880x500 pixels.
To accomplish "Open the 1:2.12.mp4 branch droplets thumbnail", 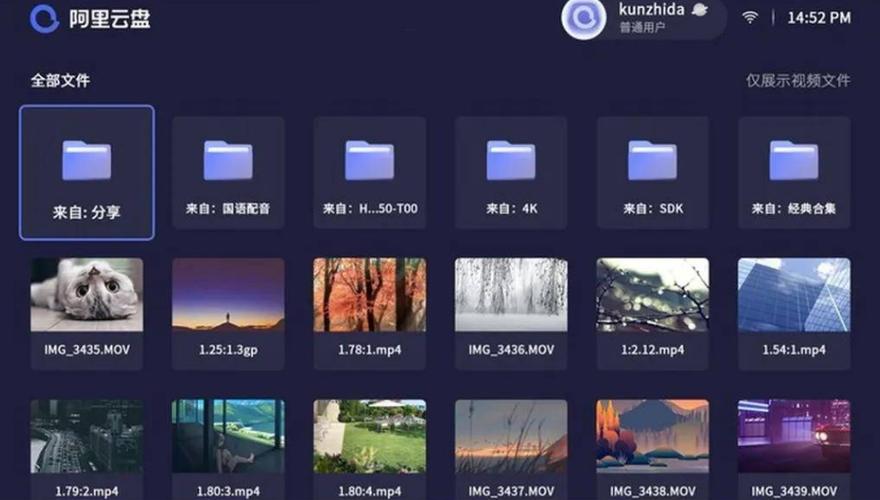I will [x=652, y=295].
